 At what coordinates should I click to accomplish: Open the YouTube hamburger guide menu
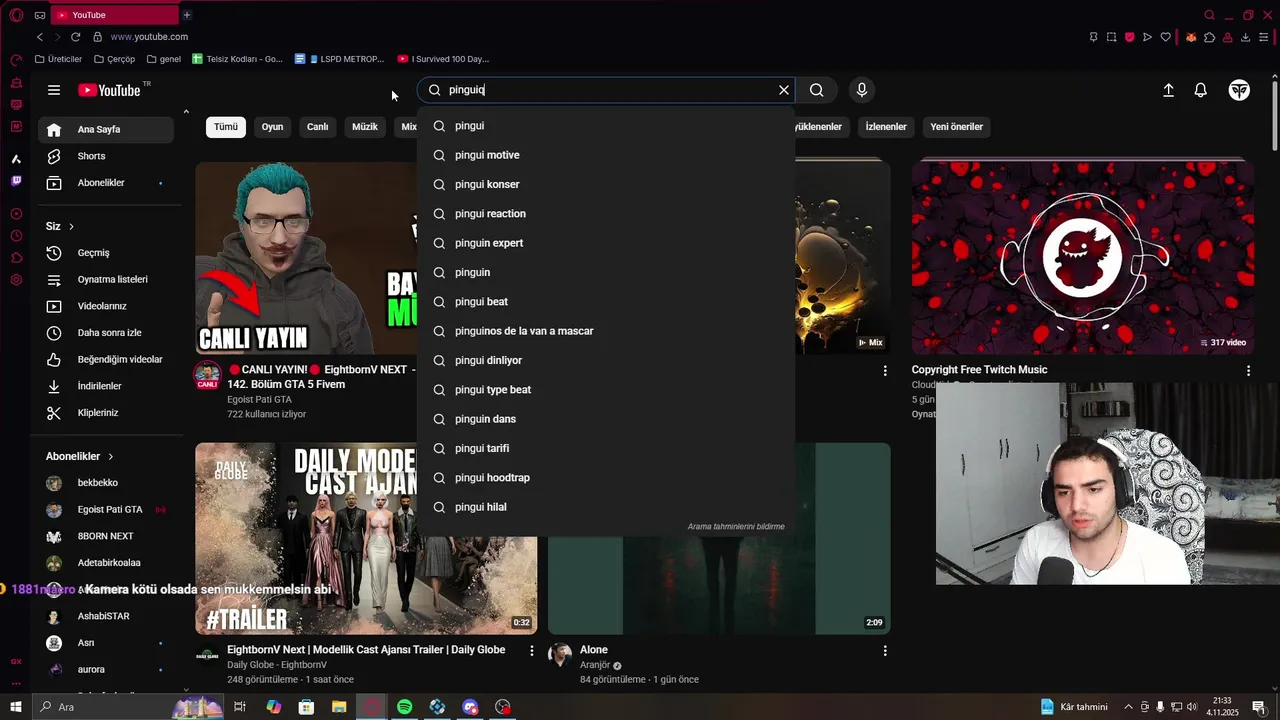click(54, 90)
